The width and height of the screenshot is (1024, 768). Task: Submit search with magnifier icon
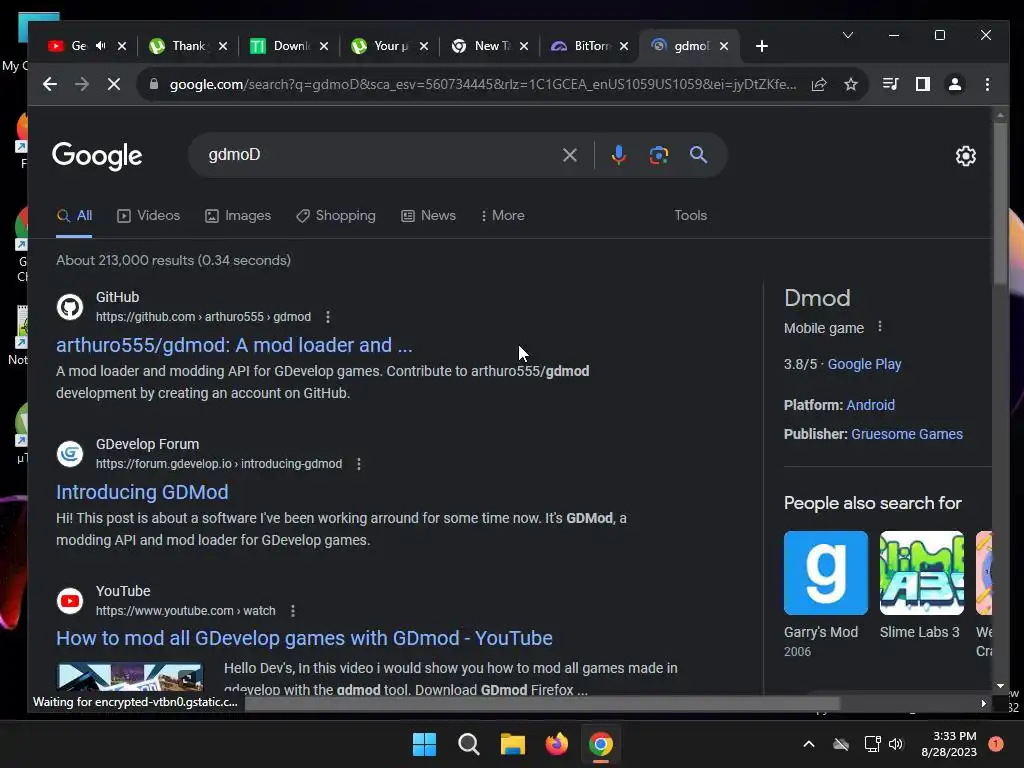[698, 155]
